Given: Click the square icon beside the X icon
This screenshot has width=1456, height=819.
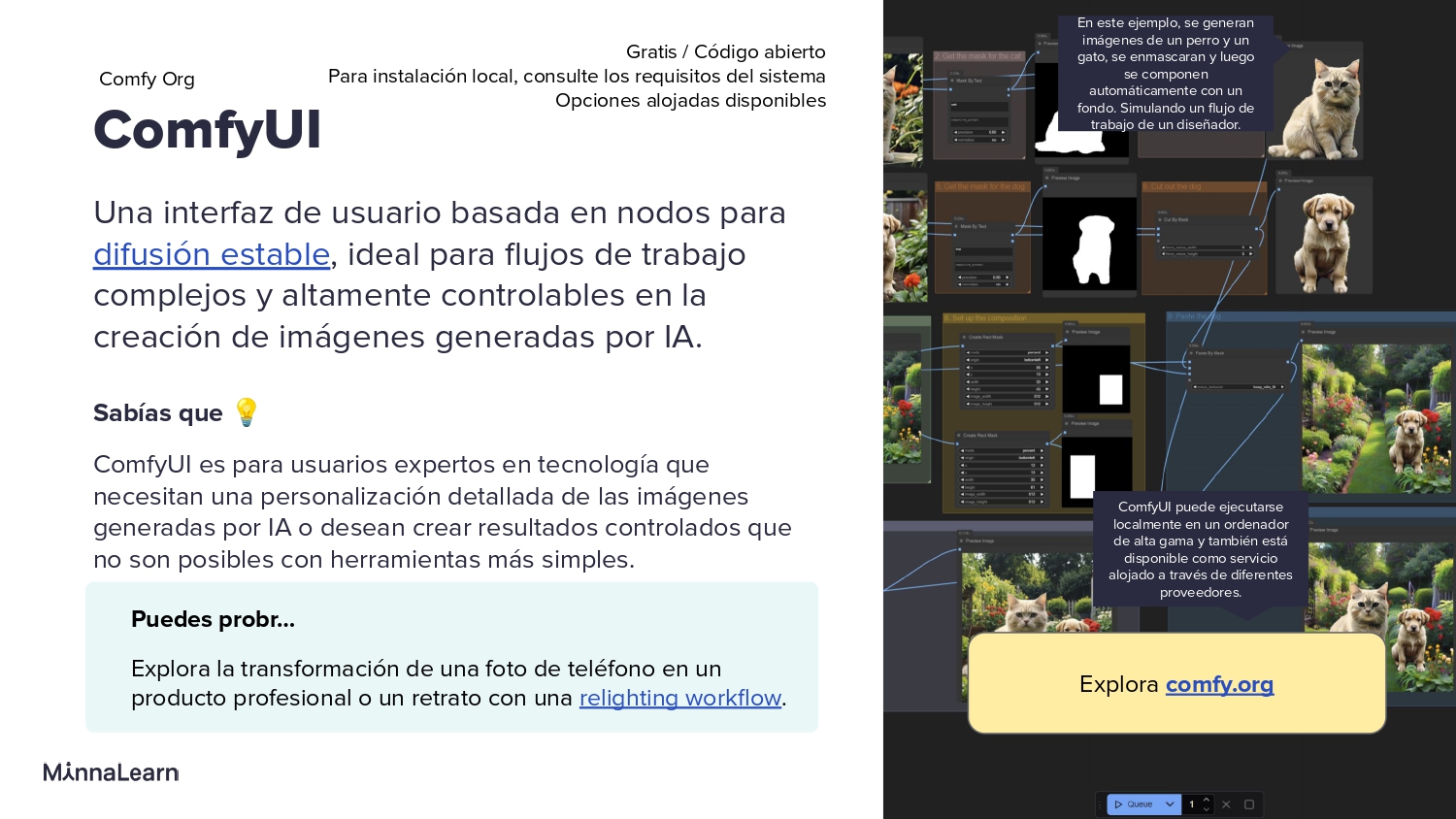Looking at the screenshot, I should pyautogui.click(x=1249, y=804).
